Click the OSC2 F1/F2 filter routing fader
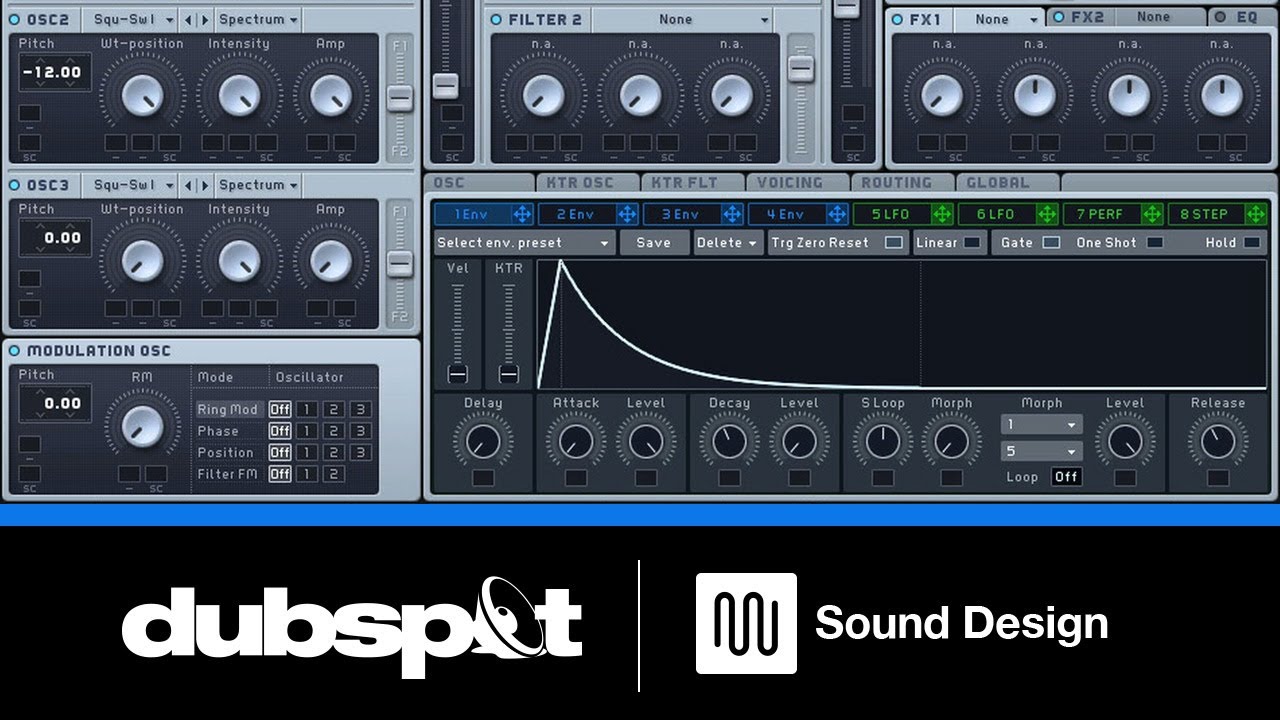 tap(400, 98)
